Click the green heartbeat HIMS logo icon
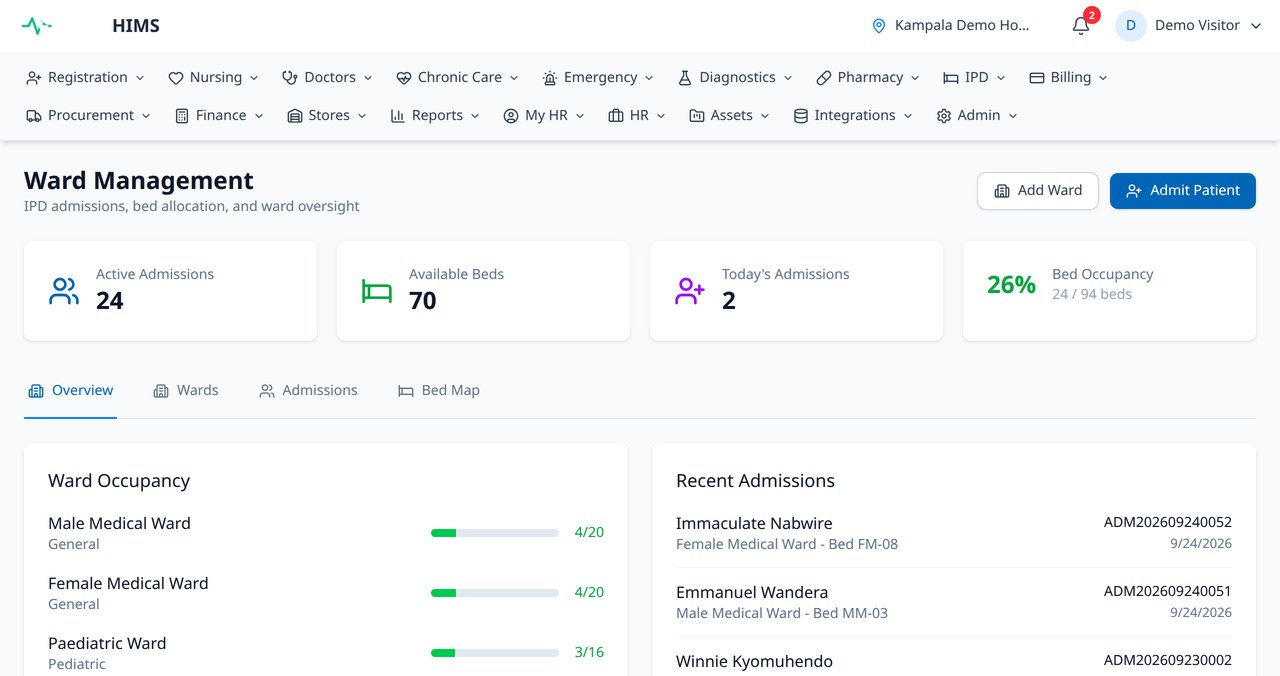 coord(37,26)
